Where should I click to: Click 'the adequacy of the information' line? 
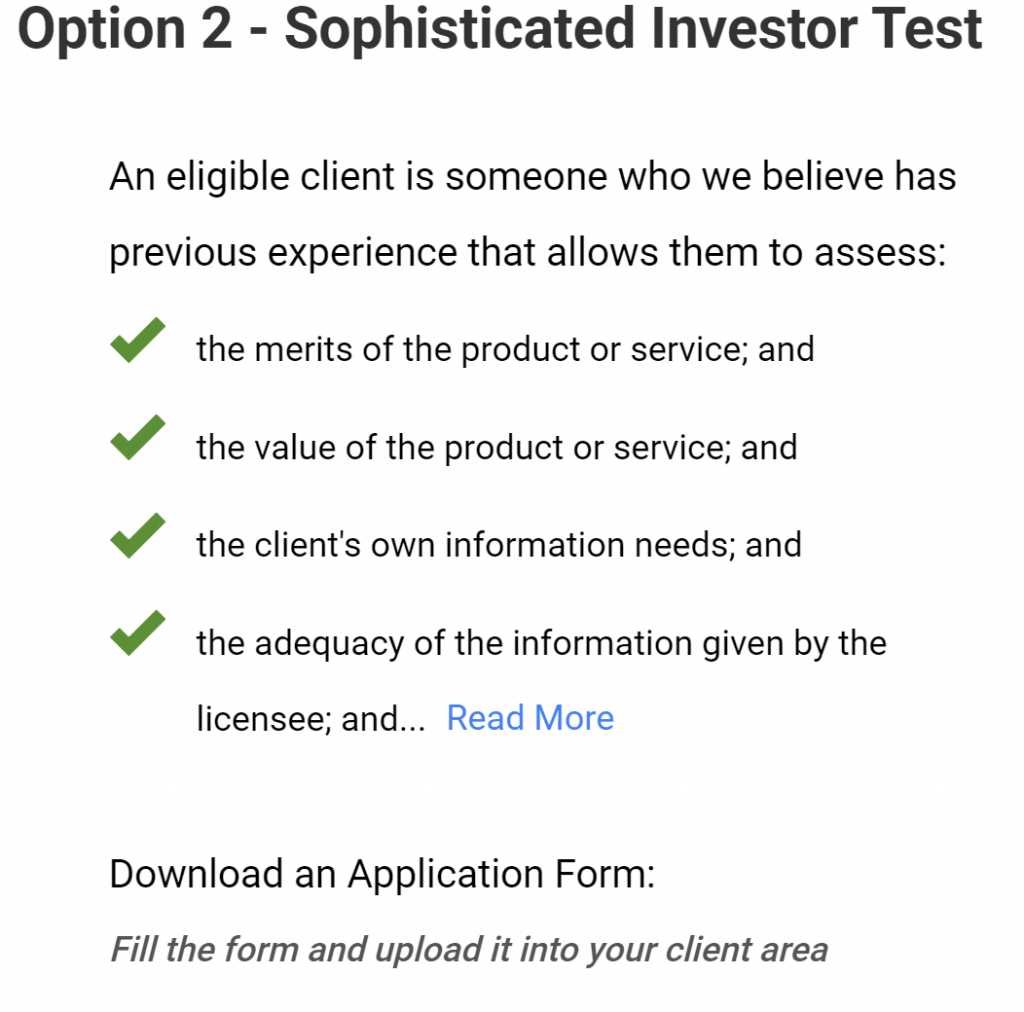(541, 644)
